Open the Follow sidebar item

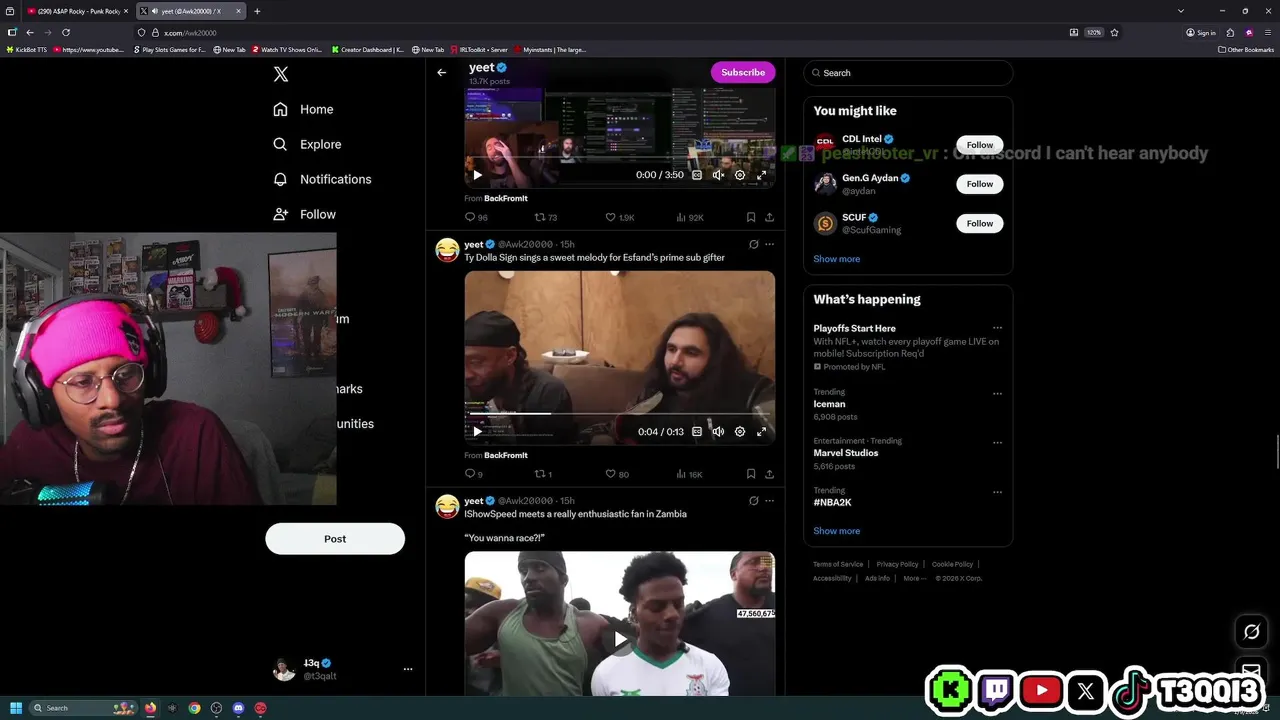pos(304,214)
